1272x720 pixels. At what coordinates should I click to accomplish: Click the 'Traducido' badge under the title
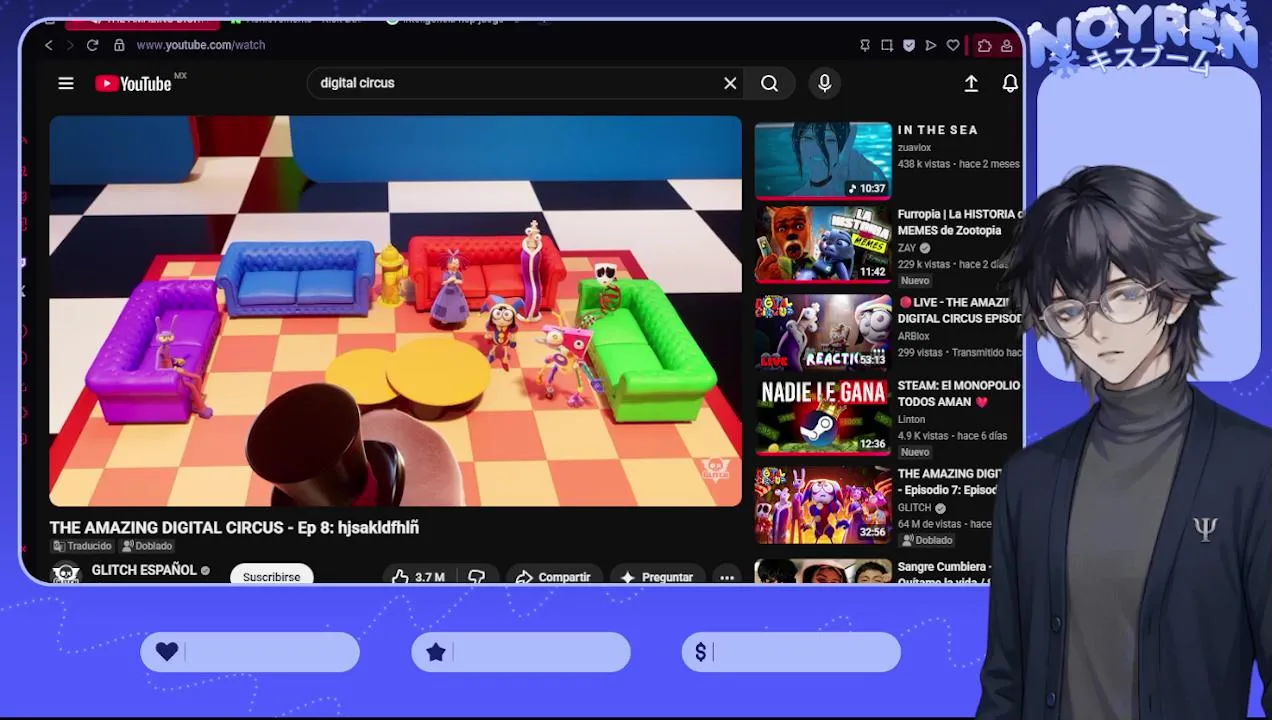(x=82, y=546)
